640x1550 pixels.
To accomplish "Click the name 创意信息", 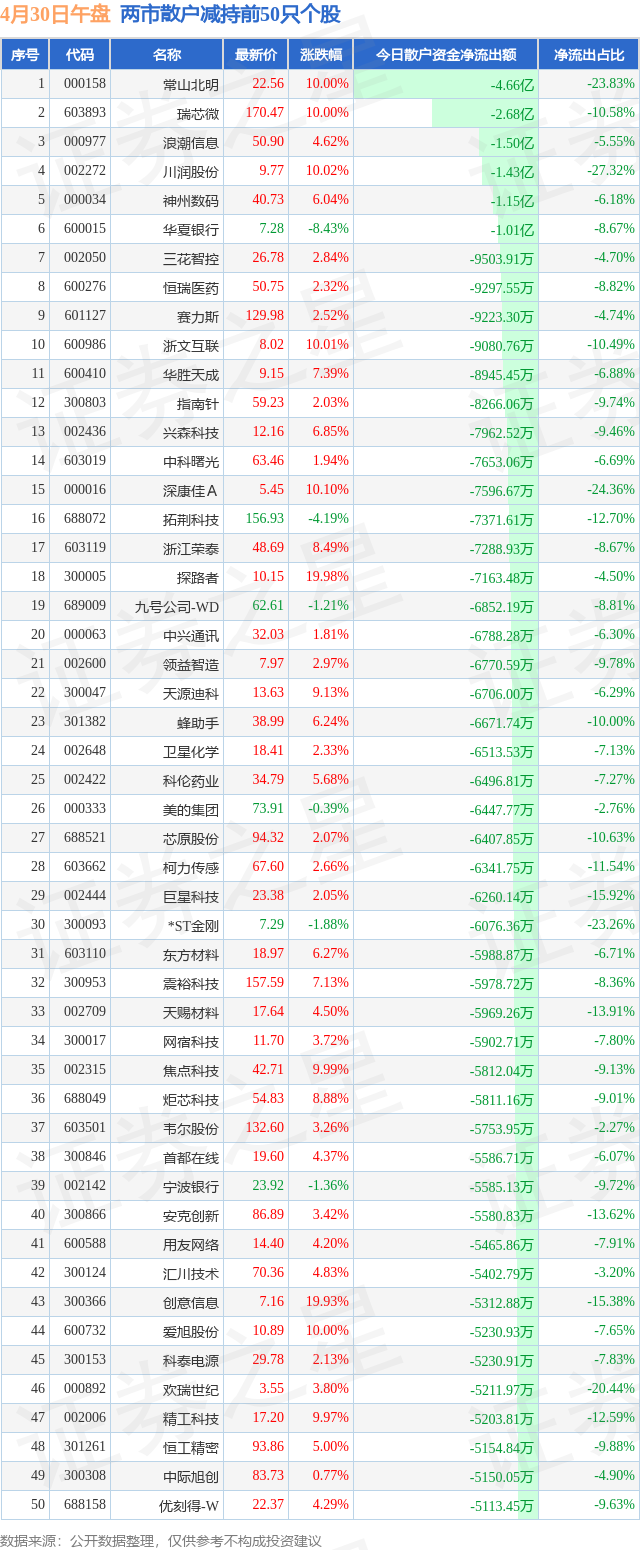I will [x=191, y=1302].
